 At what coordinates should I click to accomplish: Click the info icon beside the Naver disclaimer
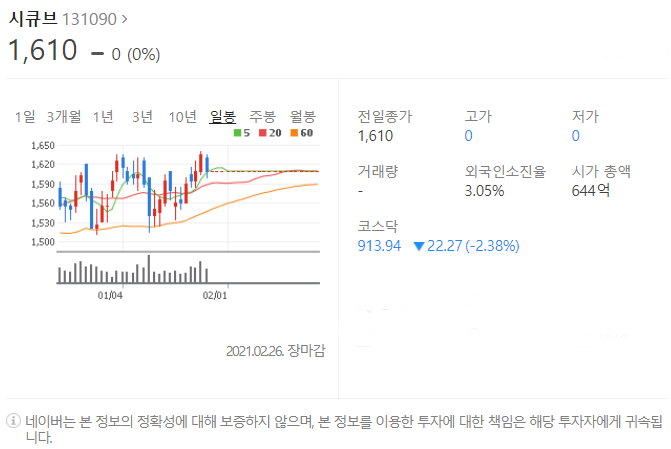(x=13, y=421)
